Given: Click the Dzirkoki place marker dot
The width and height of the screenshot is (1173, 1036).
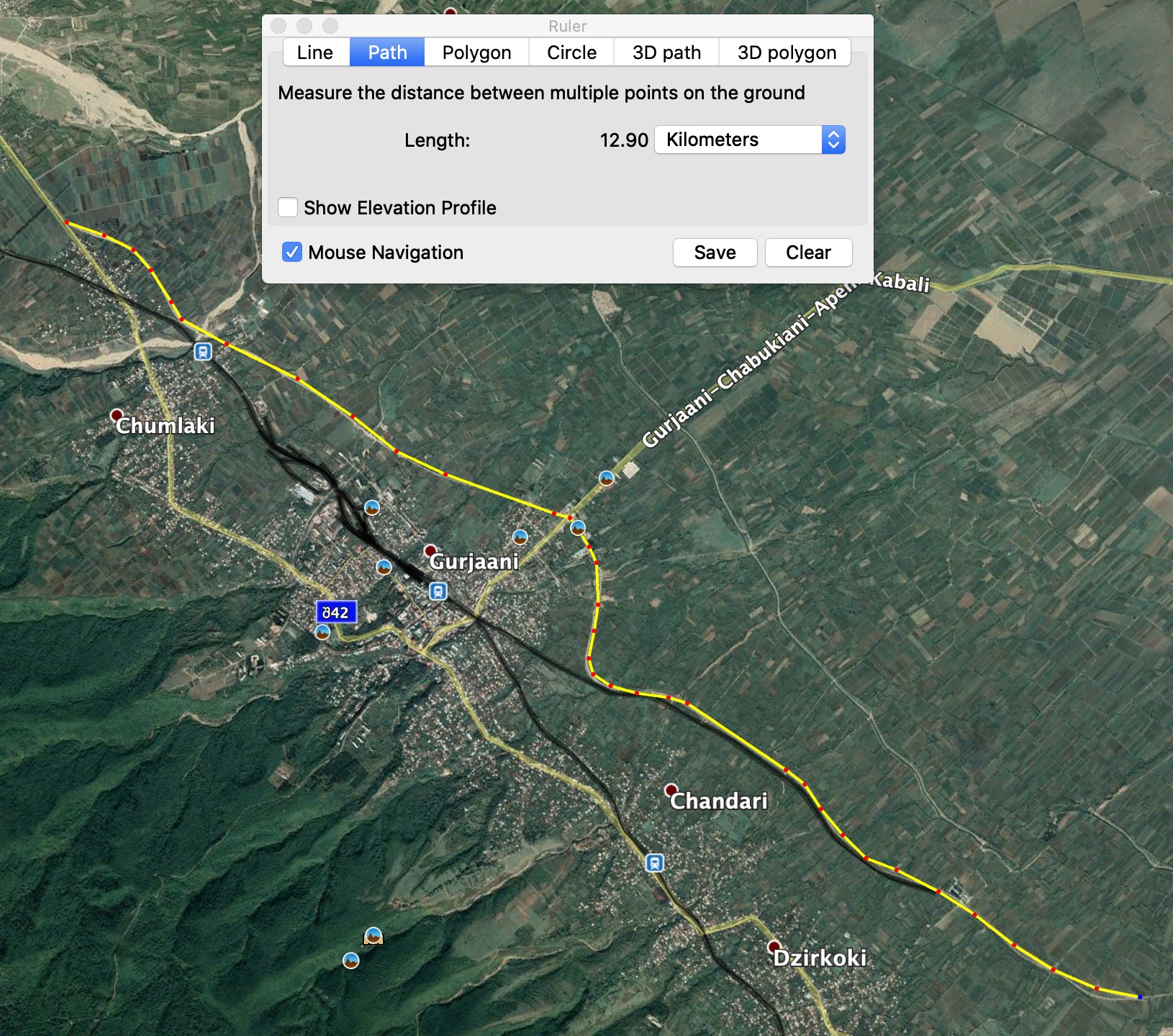Looking at the screenshot, I should [x=774, y=946].
